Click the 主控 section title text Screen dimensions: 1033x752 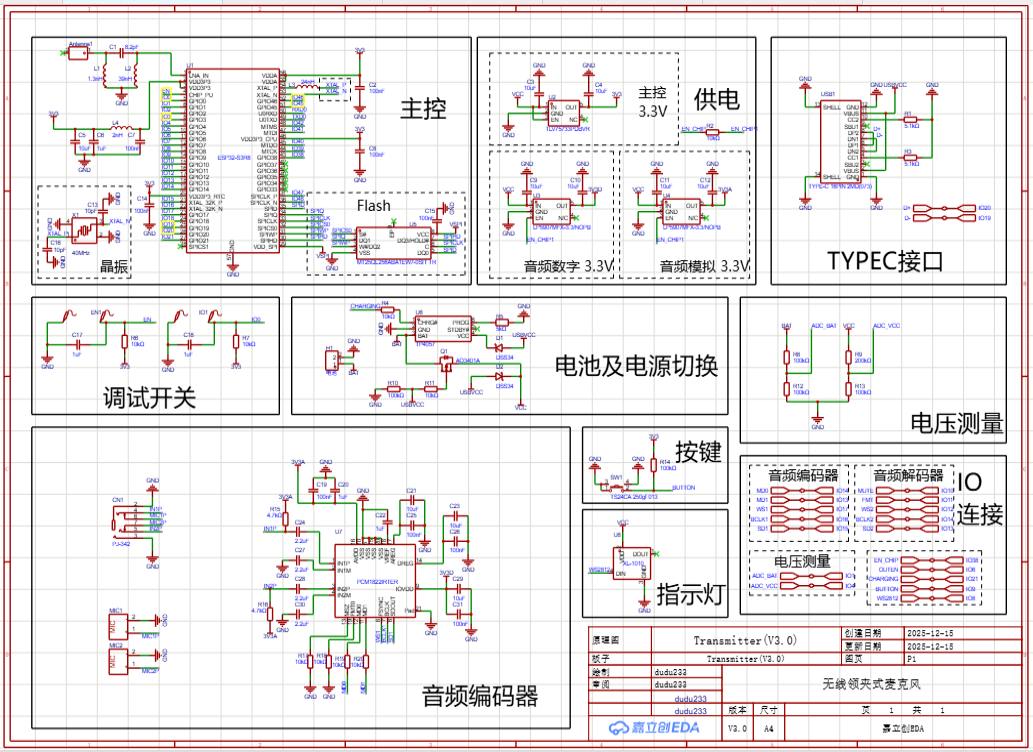click(x=422, y=109)
